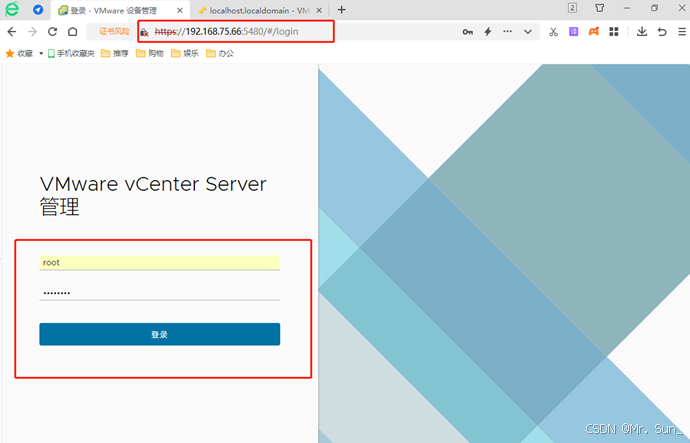Click the undo closed tab icon

(x=662, y=32)
